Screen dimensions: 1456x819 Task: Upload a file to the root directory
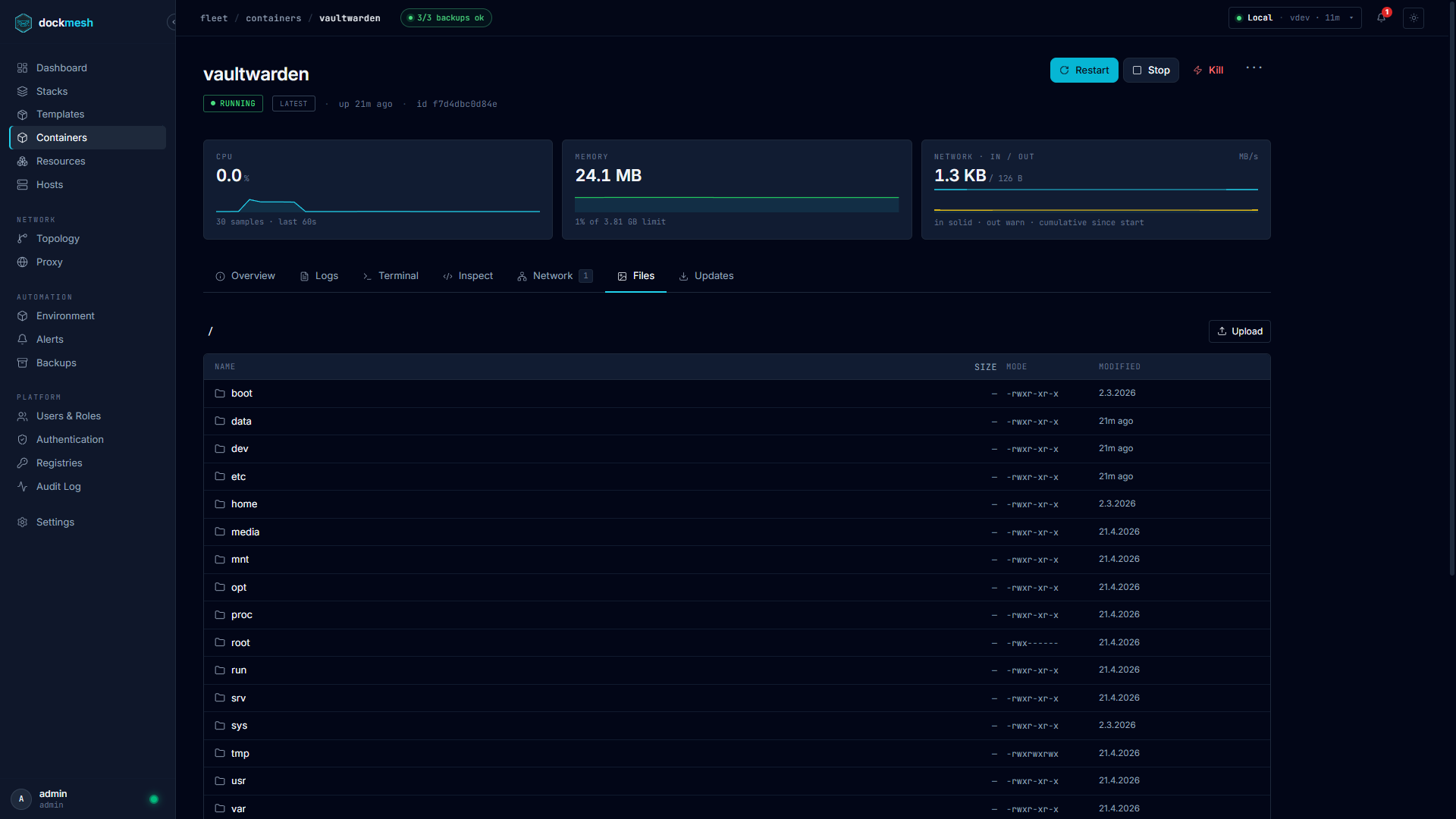(1239, 331)
